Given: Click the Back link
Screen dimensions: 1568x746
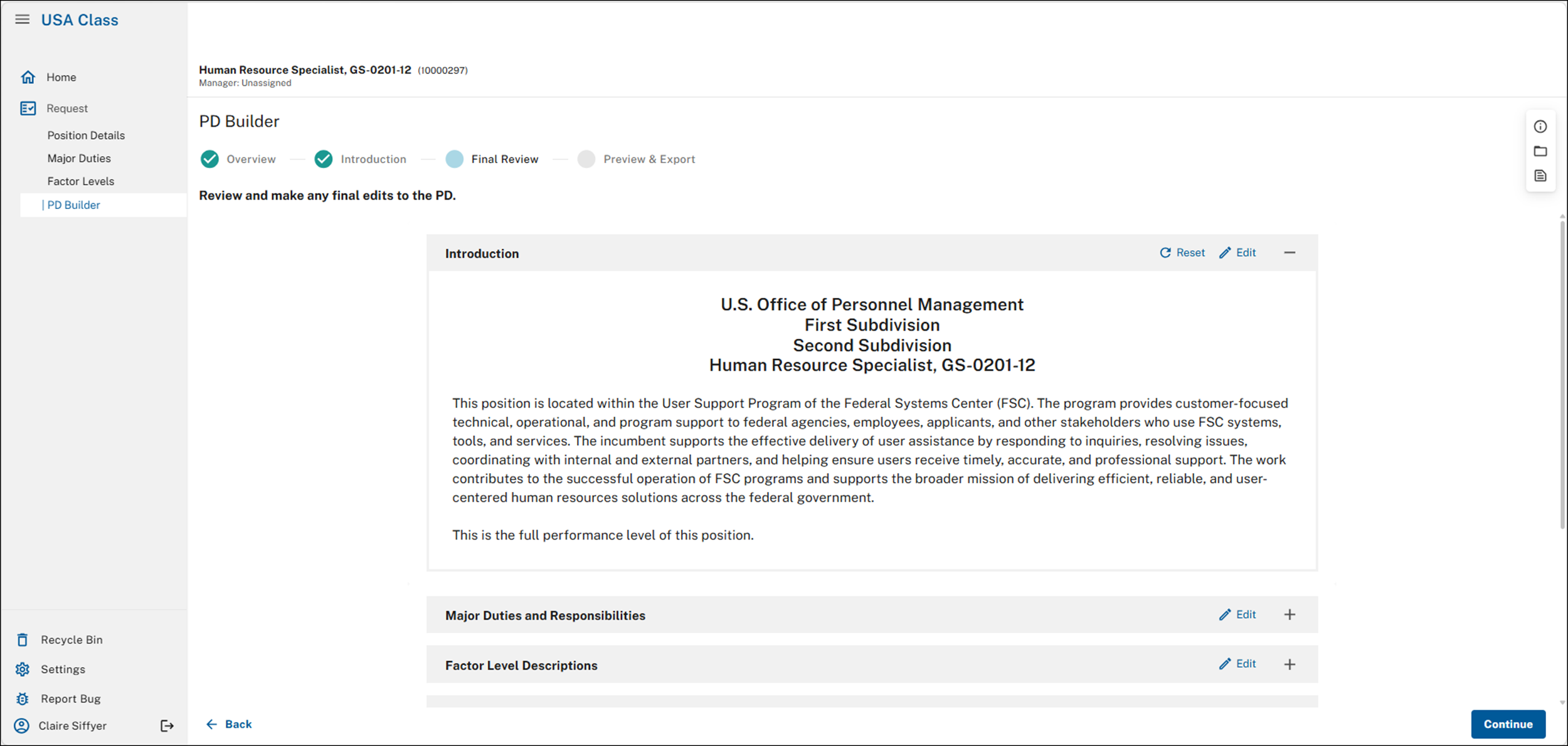Looking at the screenshot, I should tap(238, 725).
